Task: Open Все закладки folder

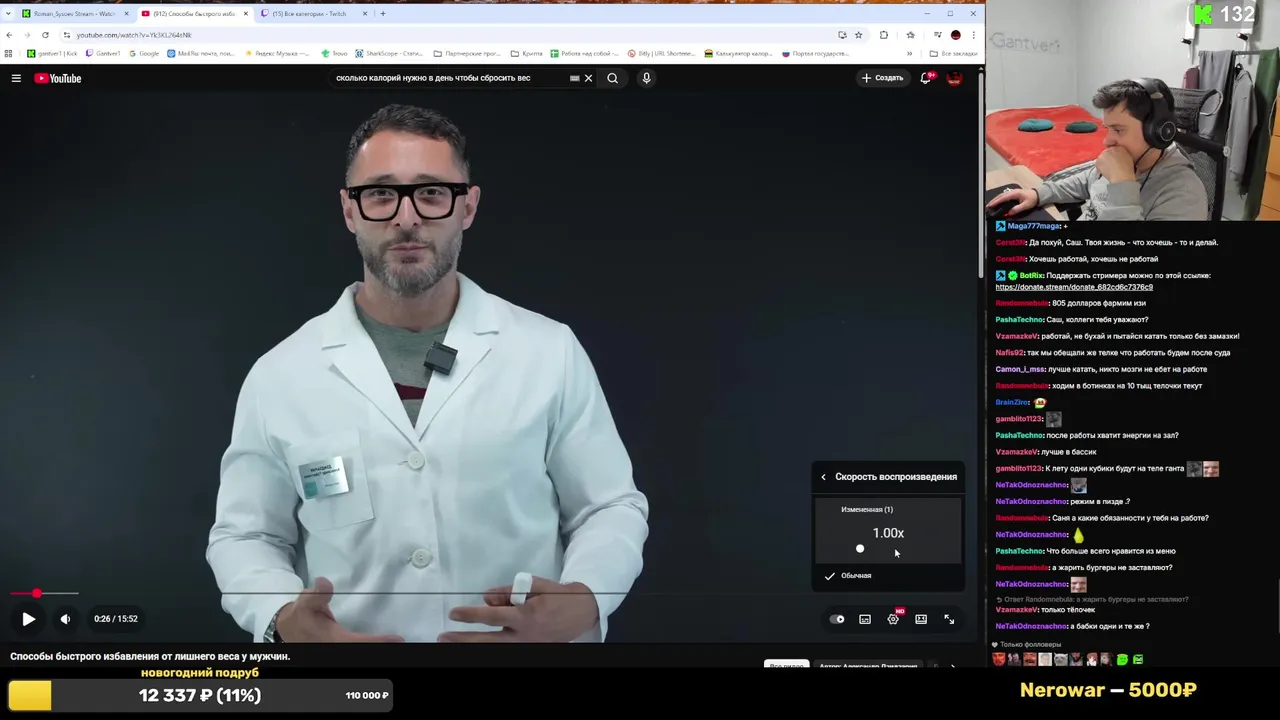Action: tap(953, 53)
